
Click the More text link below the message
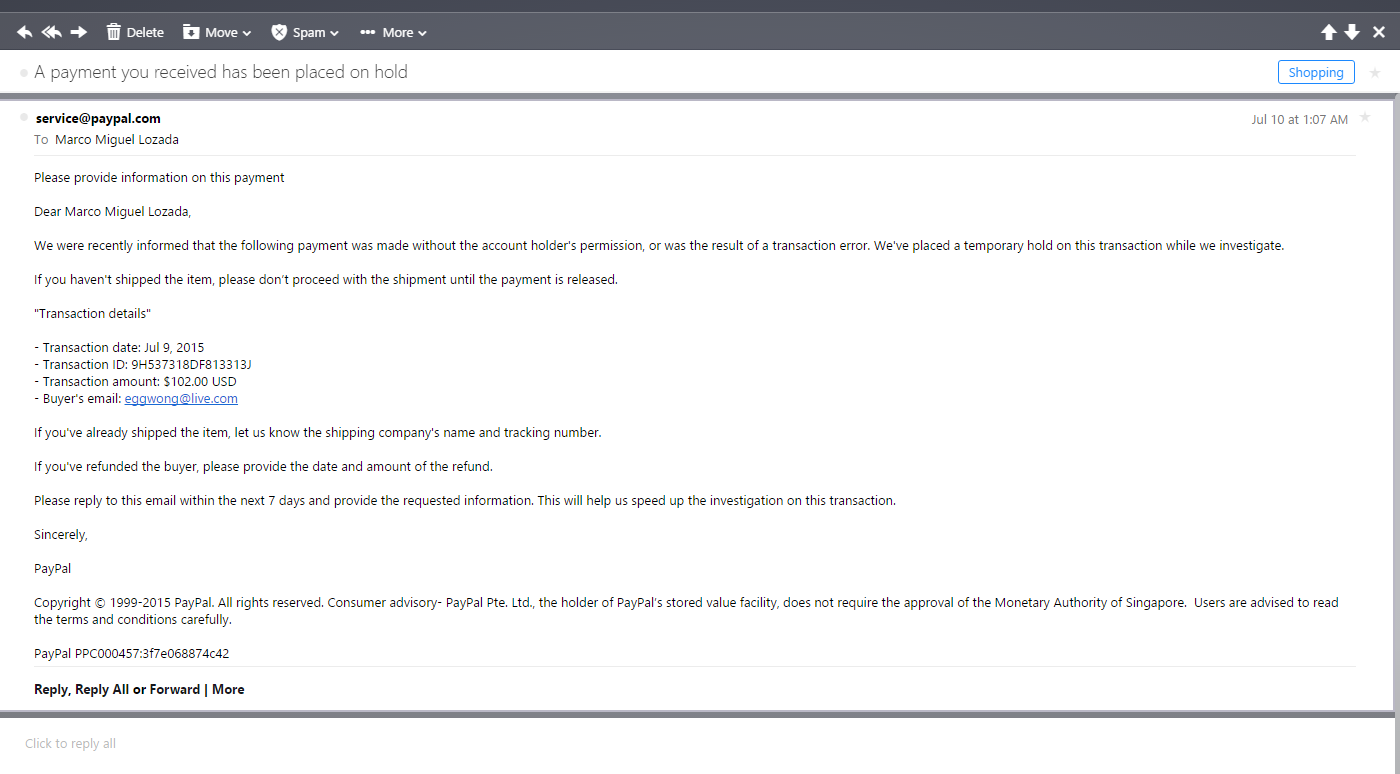point(228,689)
